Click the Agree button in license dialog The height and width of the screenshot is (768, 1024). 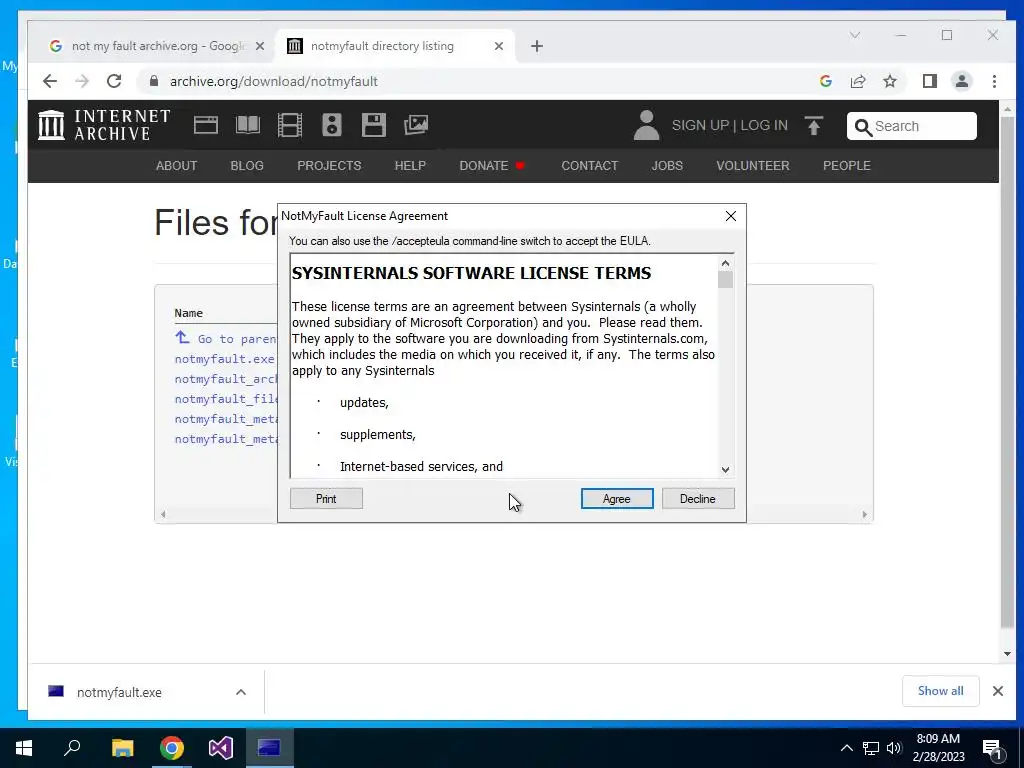(616, 499)
